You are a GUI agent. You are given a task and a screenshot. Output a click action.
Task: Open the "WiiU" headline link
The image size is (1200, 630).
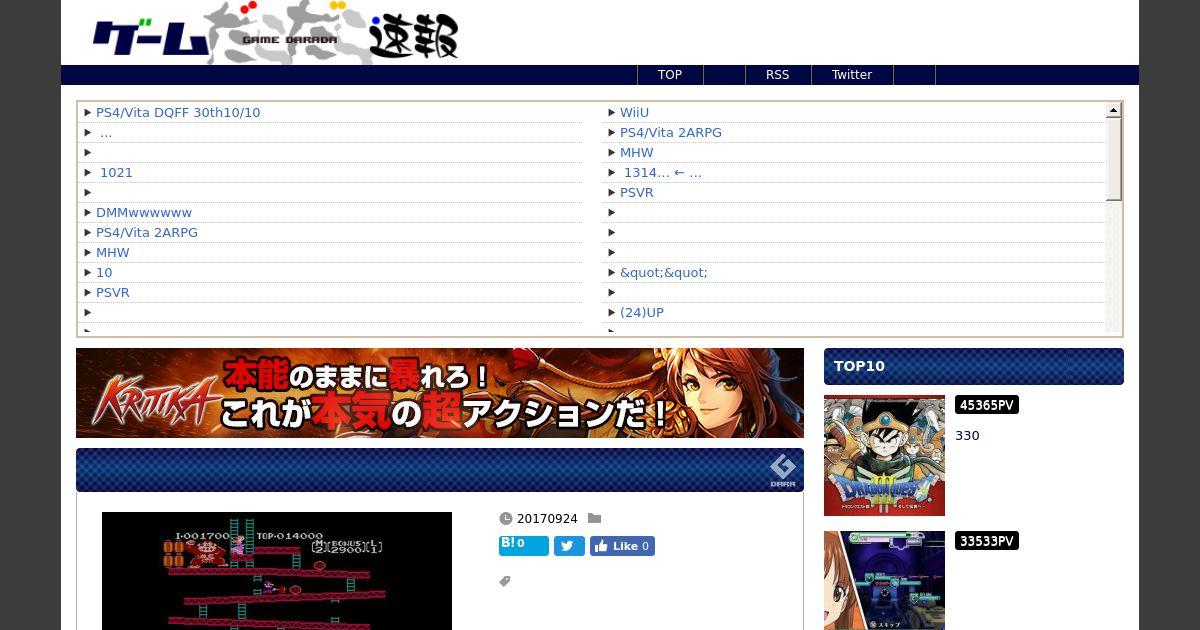634,113
